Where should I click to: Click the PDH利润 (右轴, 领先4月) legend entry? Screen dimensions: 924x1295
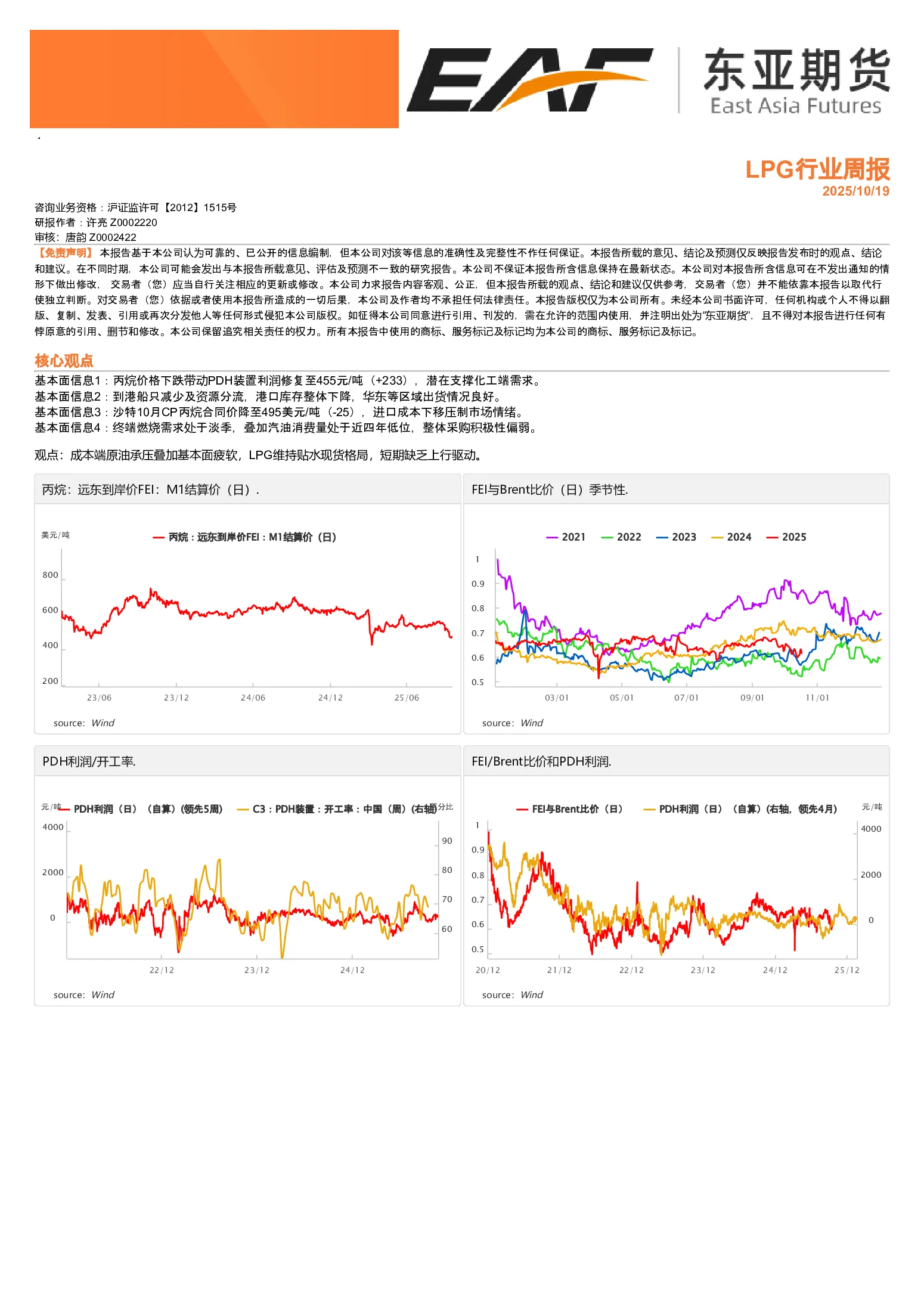click(741, 809)
